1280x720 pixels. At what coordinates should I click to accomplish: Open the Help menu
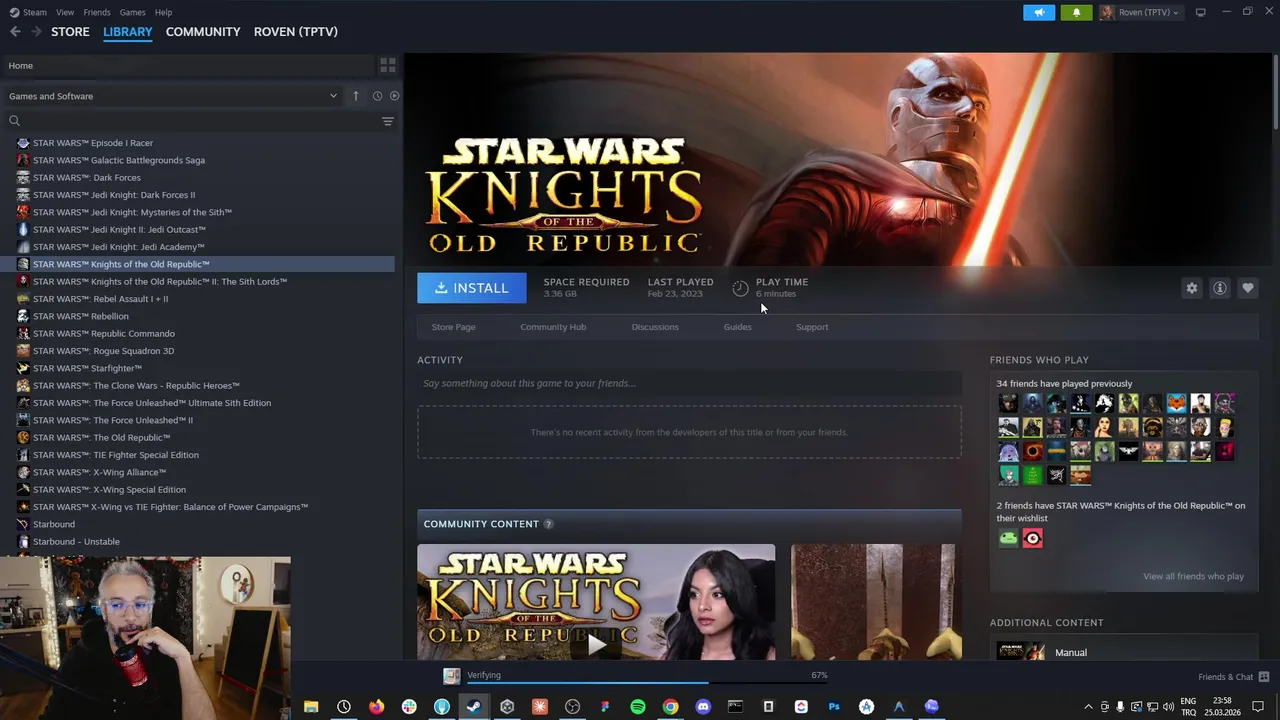pyautogui.click(x=163, y=12)
